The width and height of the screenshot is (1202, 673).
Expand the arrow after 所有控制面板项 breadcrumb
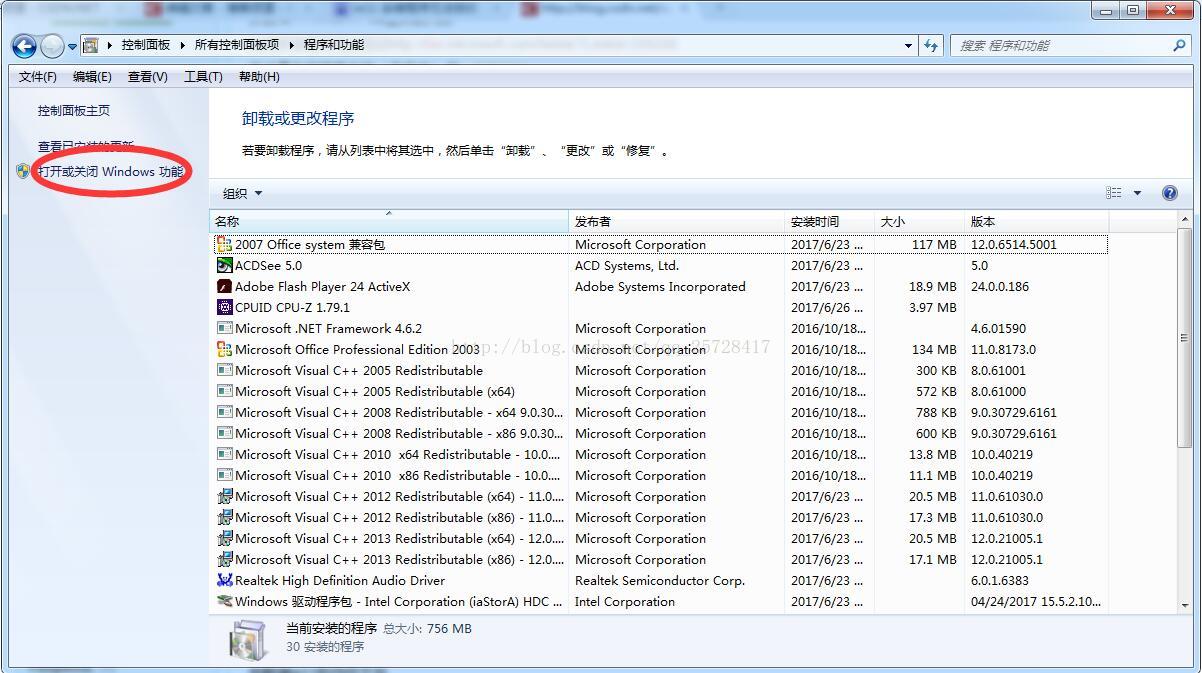point(292,45)
